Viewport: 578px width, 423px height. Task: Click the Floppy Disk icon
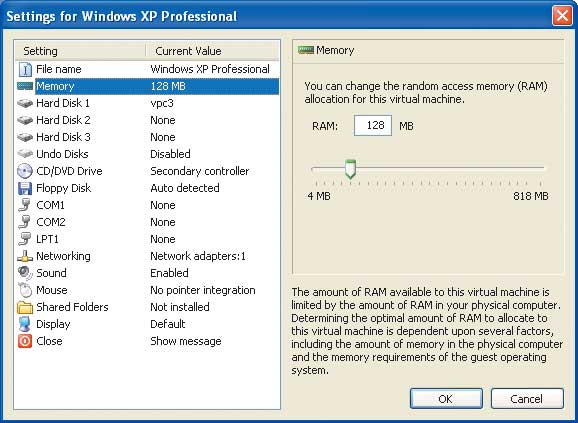point(25,188)
